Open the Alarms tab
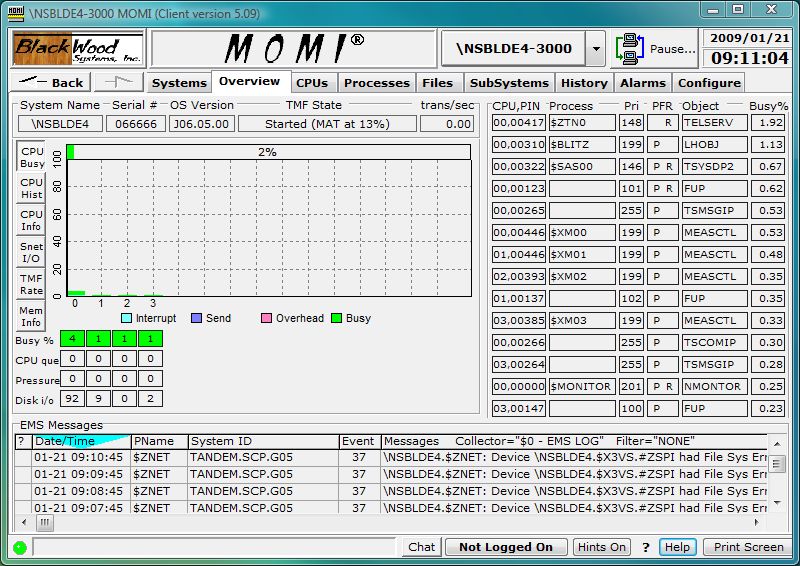800x566 pixels. (643, 83)
